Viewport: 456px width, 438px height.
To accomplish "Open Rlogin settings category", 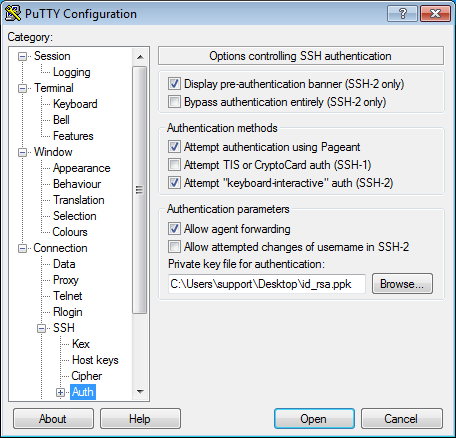I will [x=68, y=312].
